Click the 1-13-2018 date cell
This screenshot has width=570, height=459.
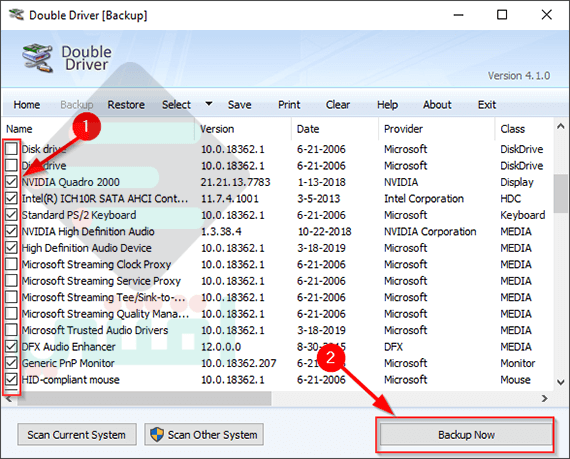[x=322, y=182]
